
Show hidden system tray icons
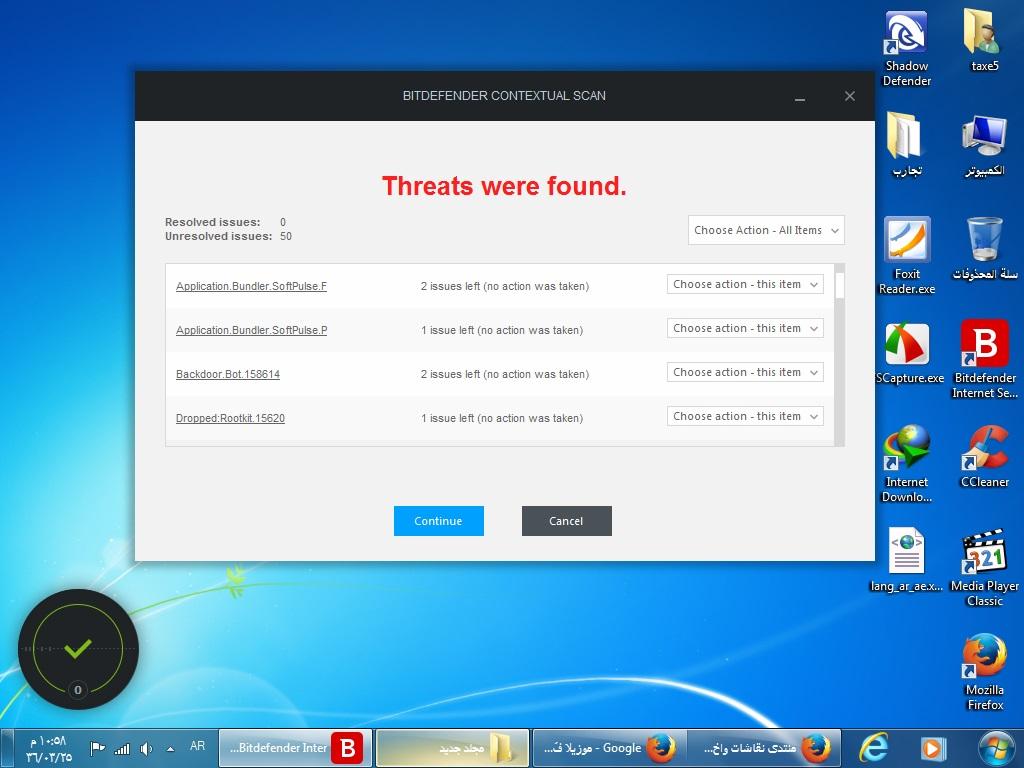point(170,749)
